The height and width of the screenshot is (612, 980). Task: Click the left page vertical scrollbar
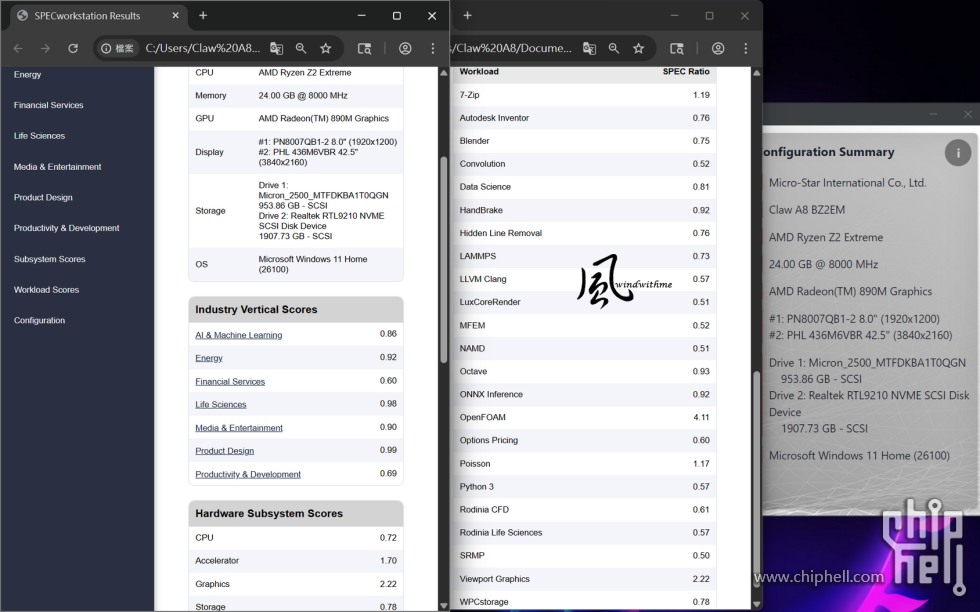pyautogui.click(x=444, y=260)
